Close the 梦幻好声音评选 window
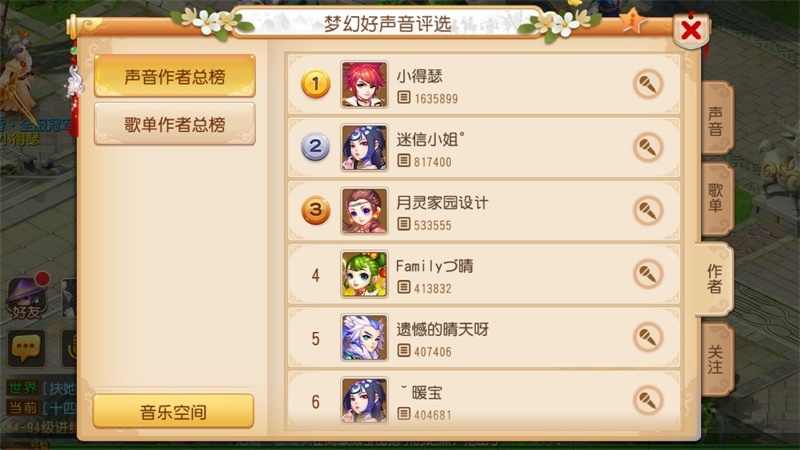The height and width of the screenshot is (450, 800). pos(691,30)
